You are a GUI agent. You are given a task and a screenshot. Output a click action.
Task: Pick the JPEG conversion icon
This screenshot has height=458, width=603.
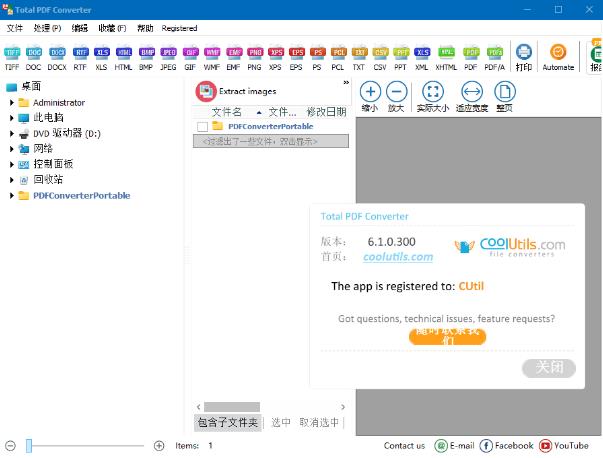[168, 58]
